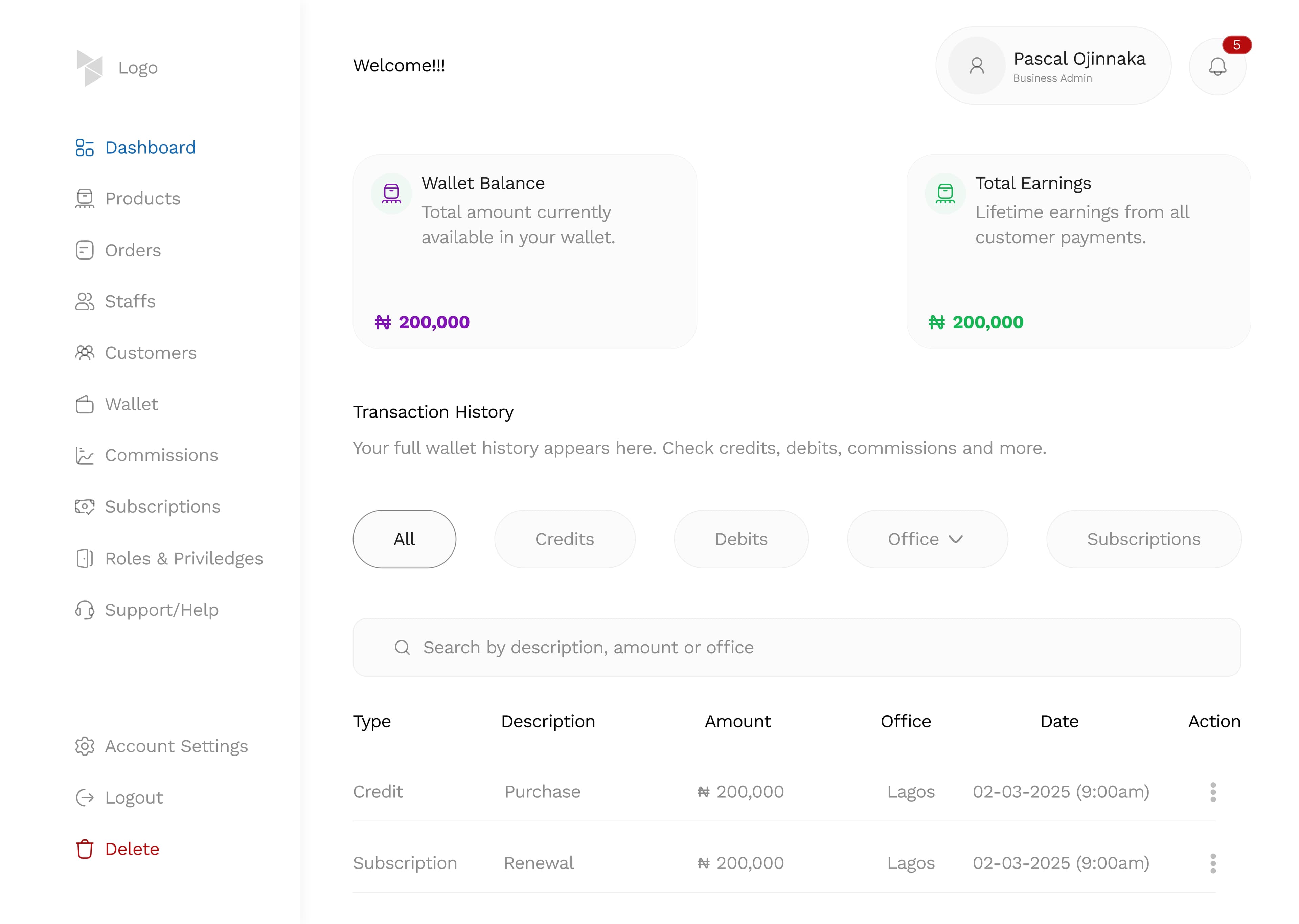1299x924 pixels.
Task: Switch to the Subscriptions filter tab
Action: (1144, 539)
